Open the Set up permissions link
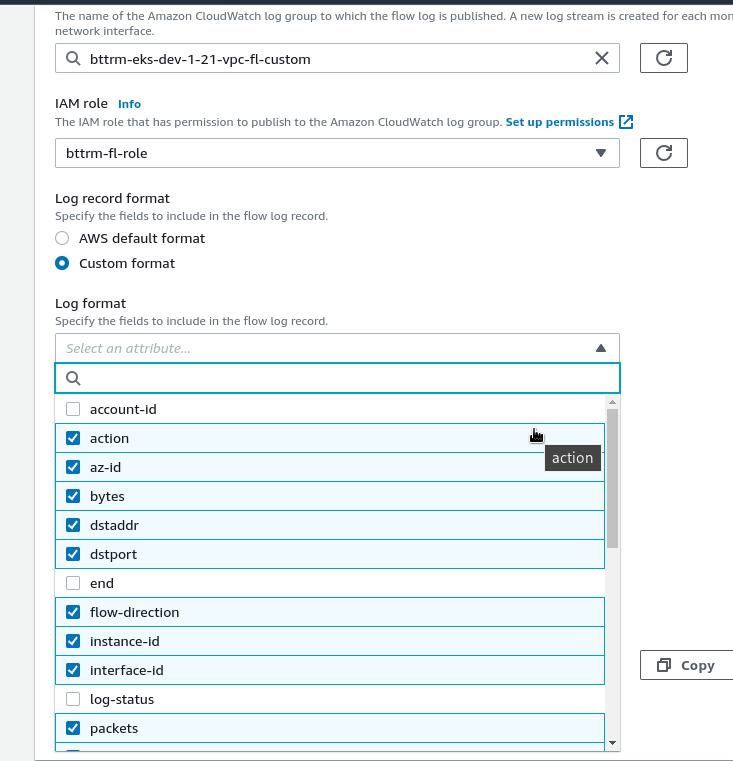Viewport: 733px width, 761px height. pyautogui.click(x=560, y=122)
